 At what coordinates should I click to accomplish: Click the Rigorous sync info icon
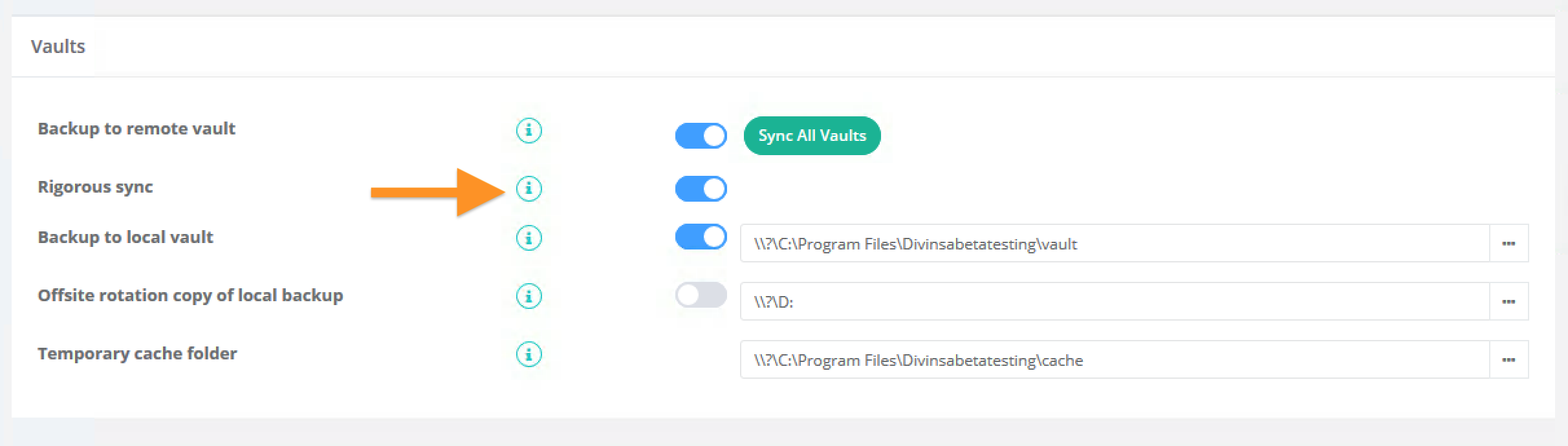528,189
